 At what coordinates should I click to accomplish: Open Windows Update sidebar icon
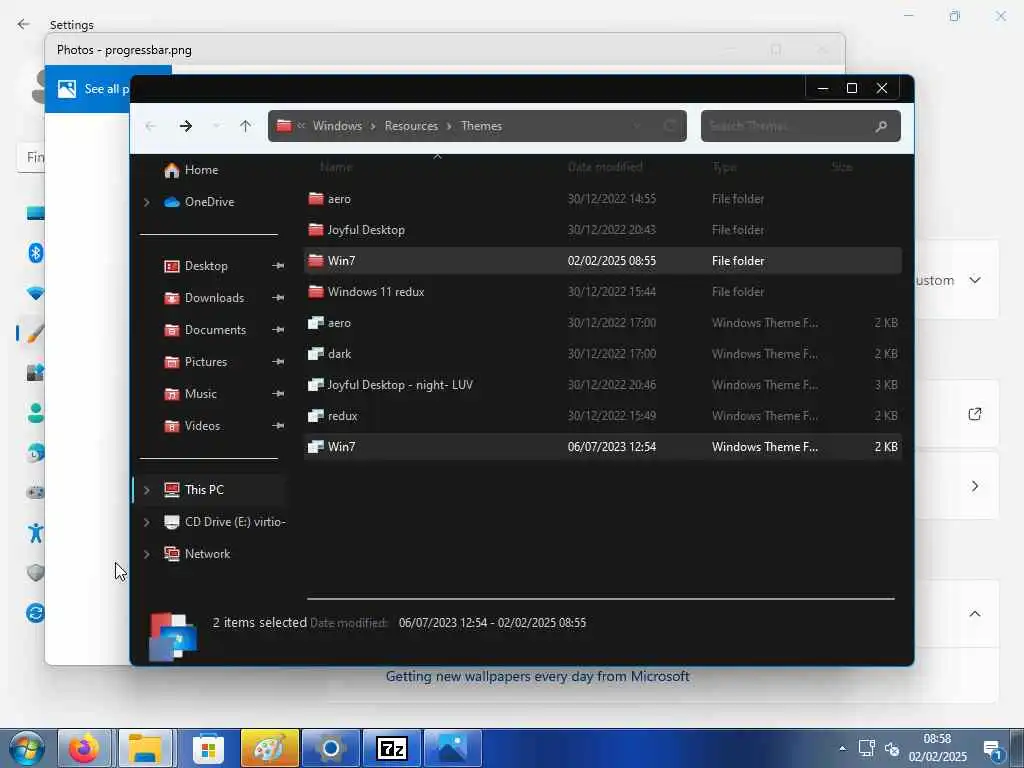coord(35,613)
